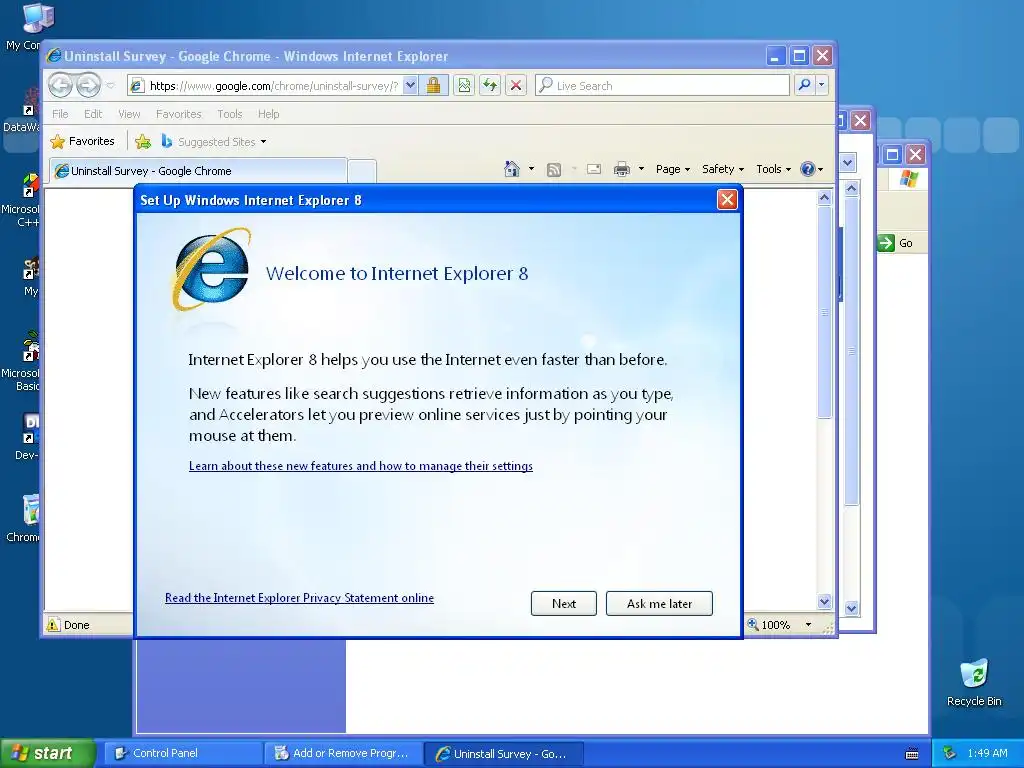This screenshot has height=768, width=1024.
Task: Open Learn about these new features link
Action: 360,466
